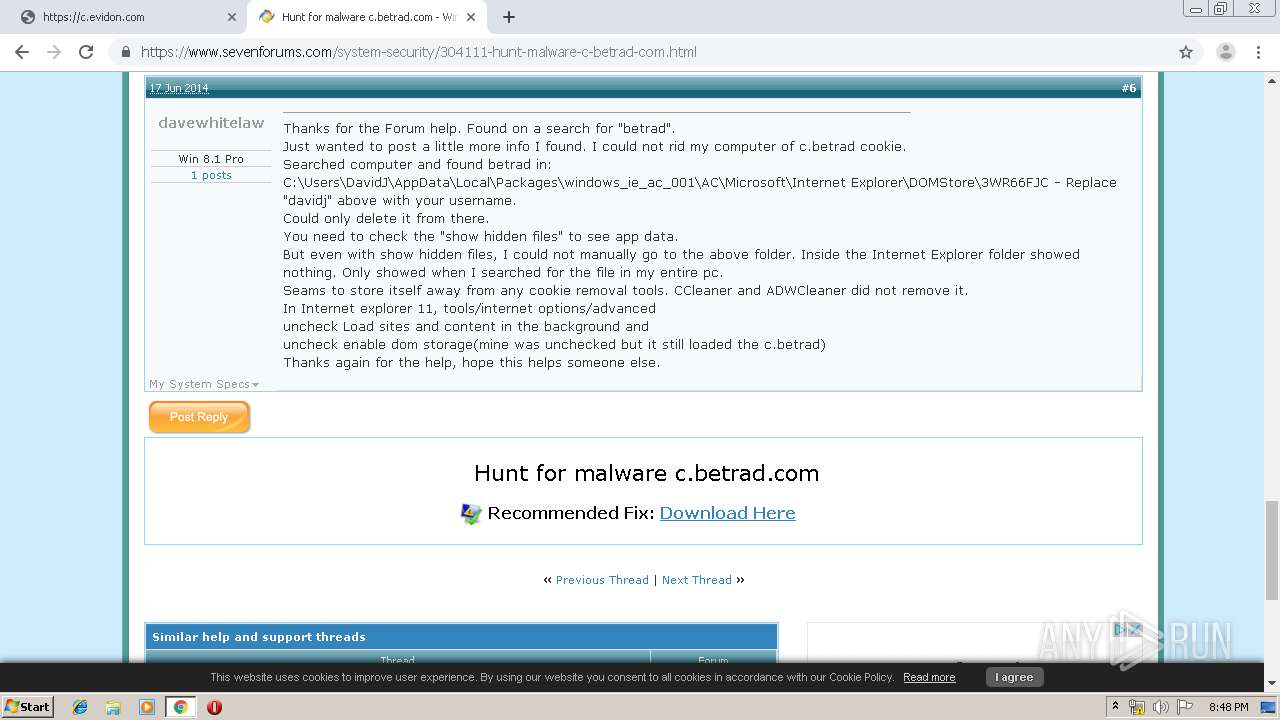Click the Recommended Fix Windows icon
This screenshot has height=720, width=1280.
point(471,514)
